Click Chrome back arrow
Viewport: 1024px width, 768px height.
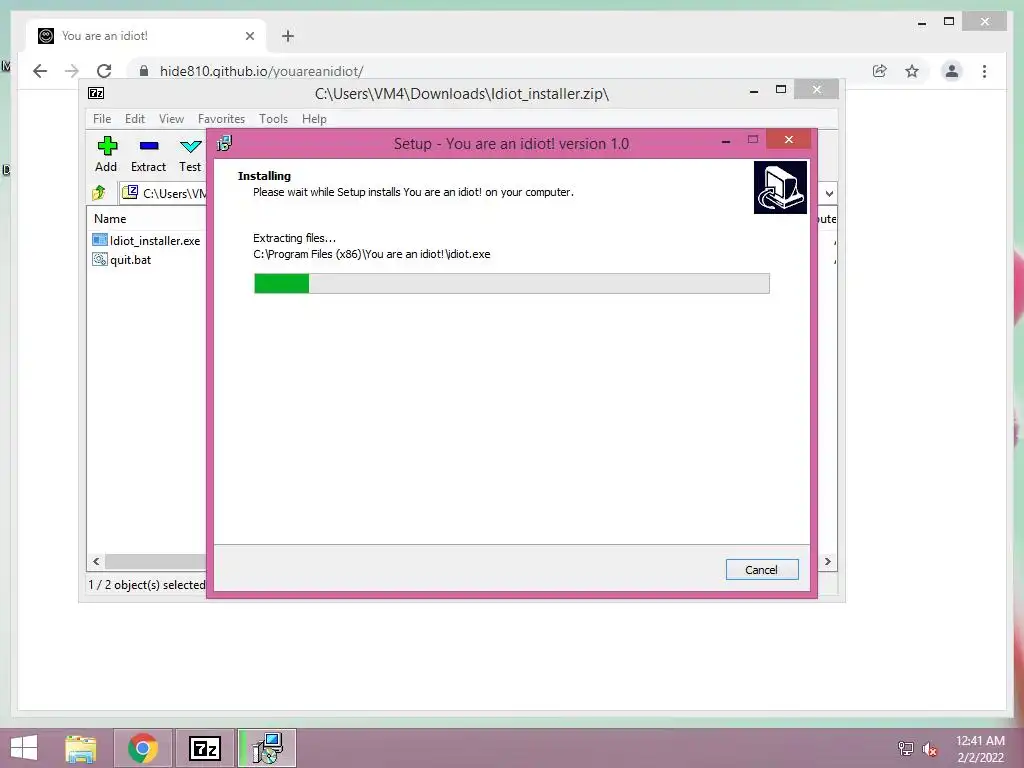pos(40,71)
